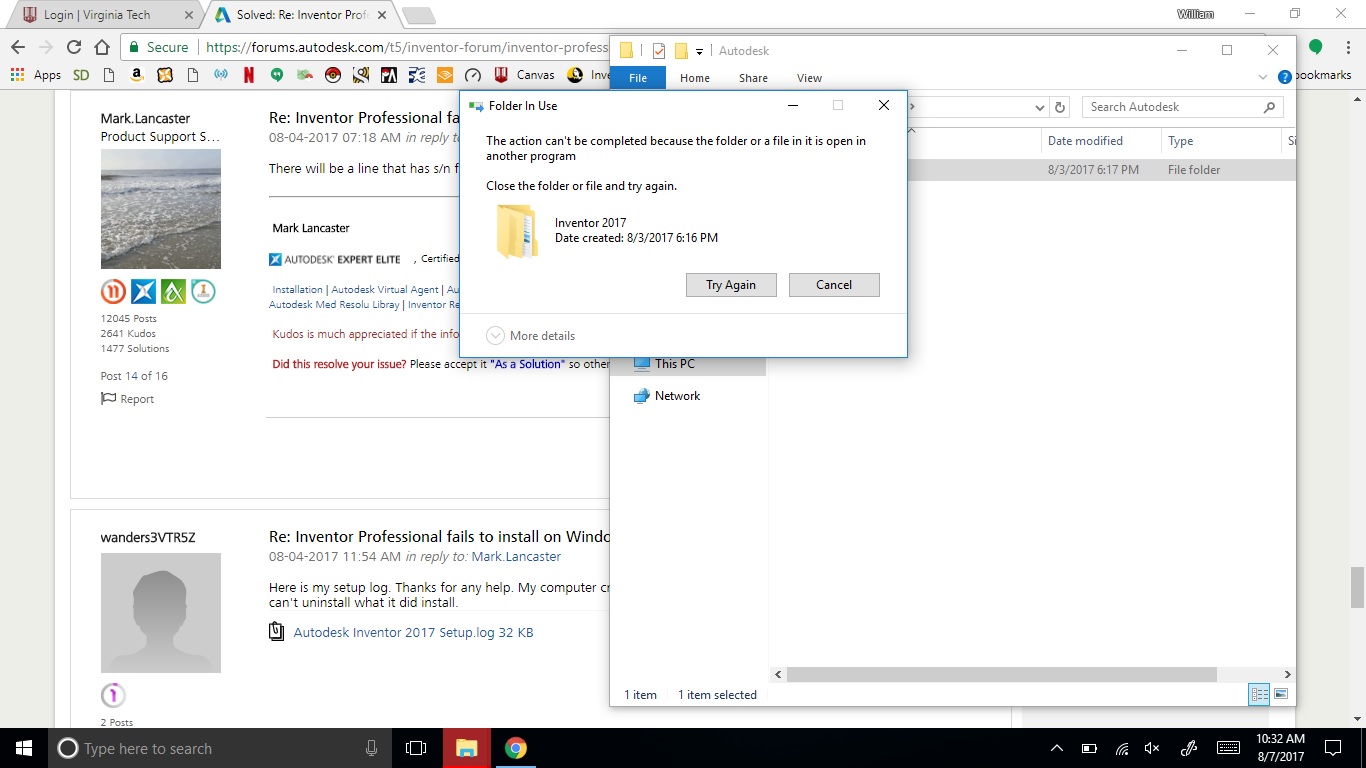
Task: Open the View ribbon tab
Action: click(810, 78)
